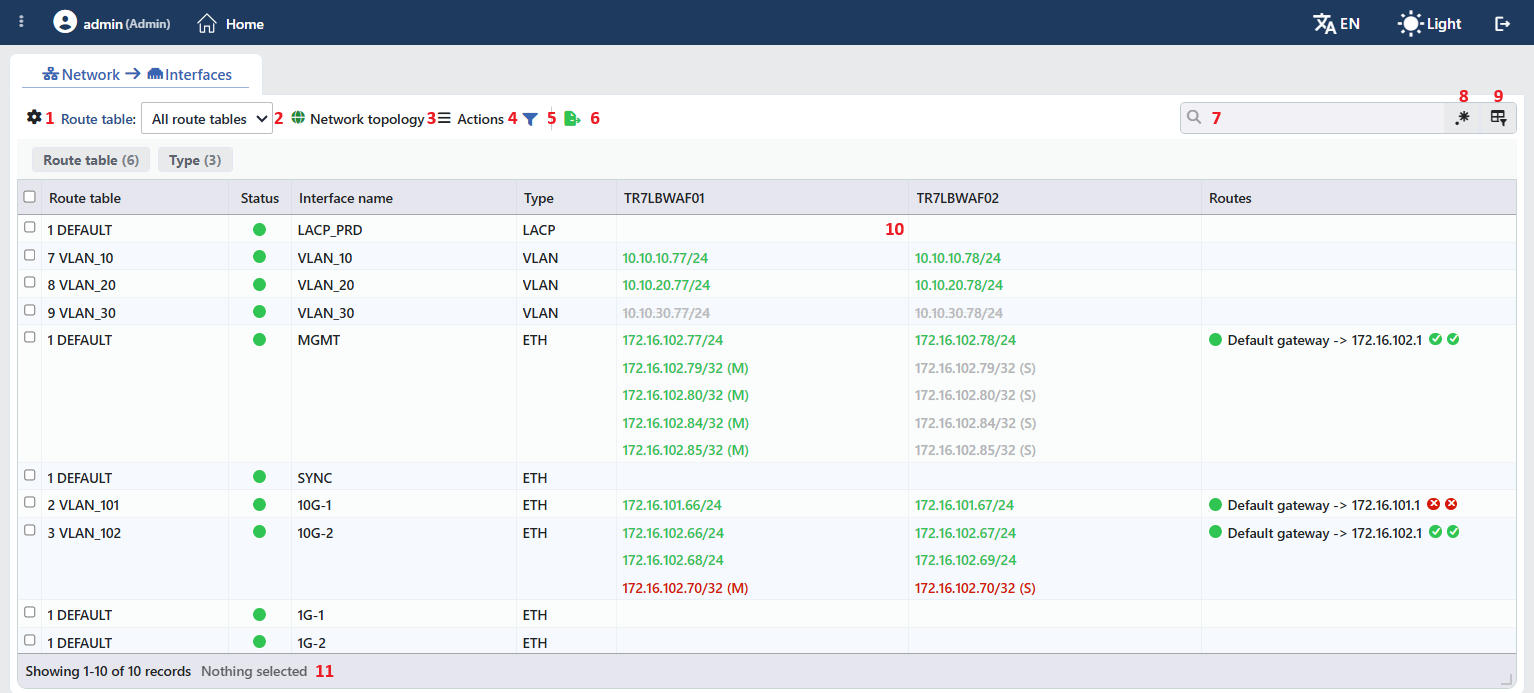Viewport: 1534px width, 693px height.
Task: Open the column selector table icon
Action: [x=1498, y=118]
